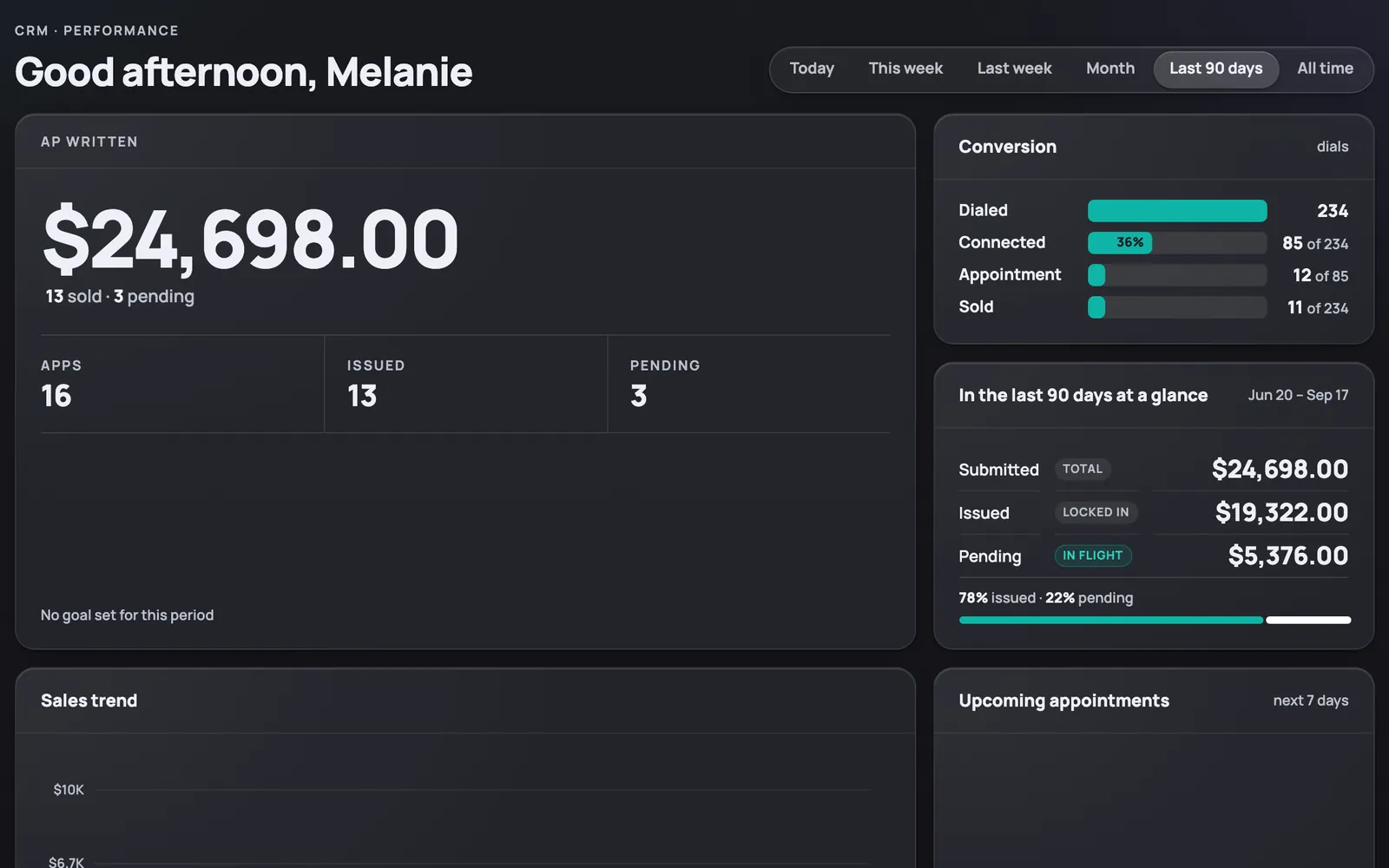Click the 'CRM · PERFORMANCE' breadcrumb
The image size is (1389, 868).
click(x=96, y=30)
